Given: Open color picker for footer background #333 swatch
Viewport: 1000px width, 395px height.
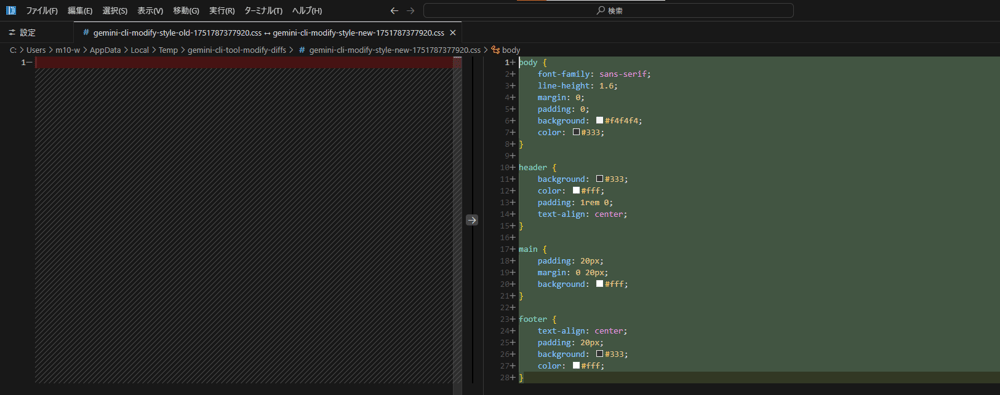Looking at the screenshot, I should 599,354.
